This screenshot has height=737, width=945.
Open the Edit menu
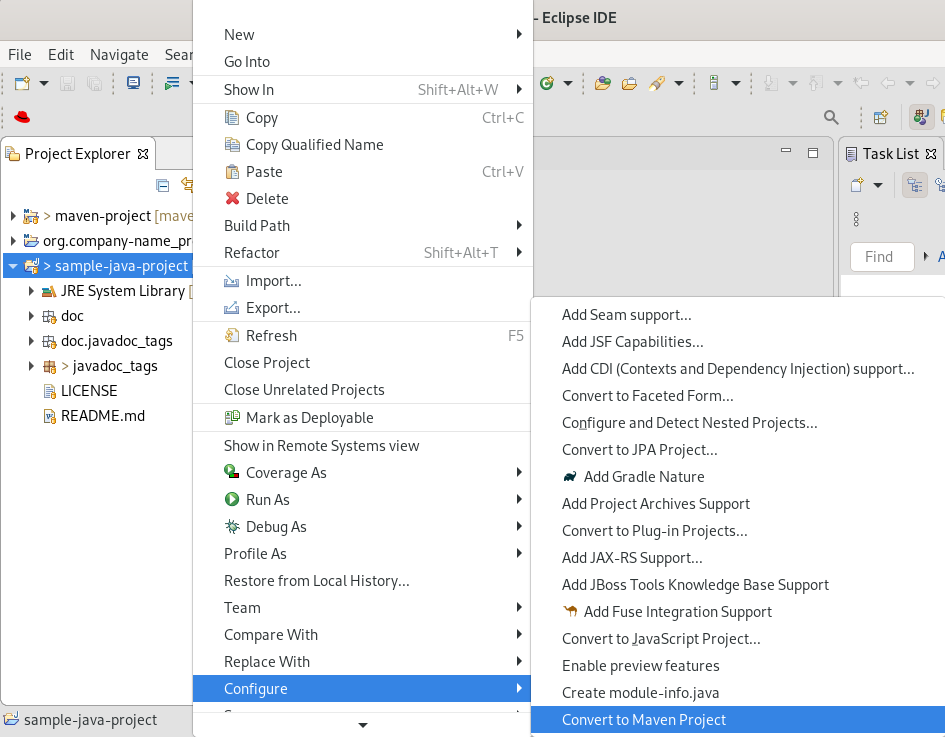[x=61, y=55]
